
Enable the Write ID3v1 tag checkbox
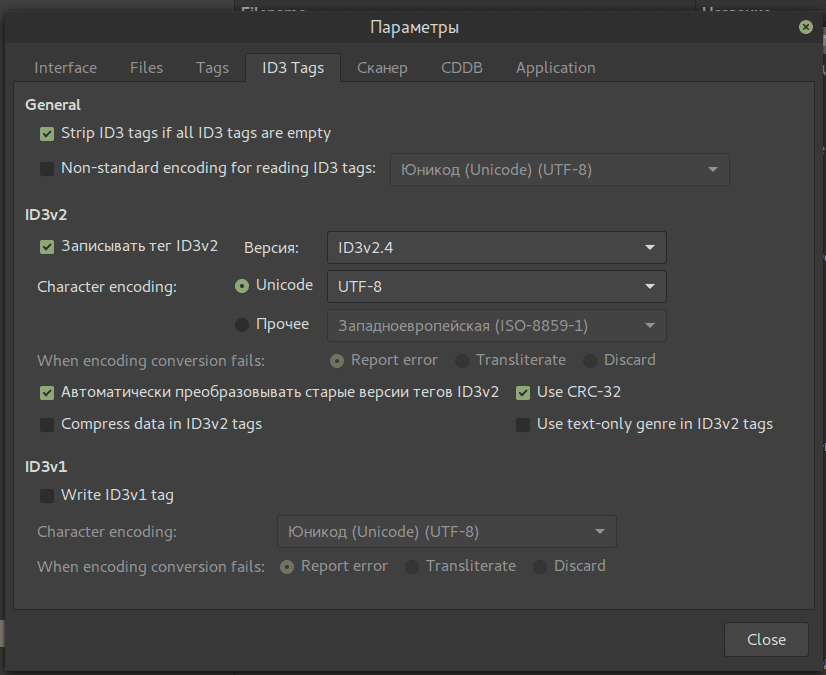47,496
